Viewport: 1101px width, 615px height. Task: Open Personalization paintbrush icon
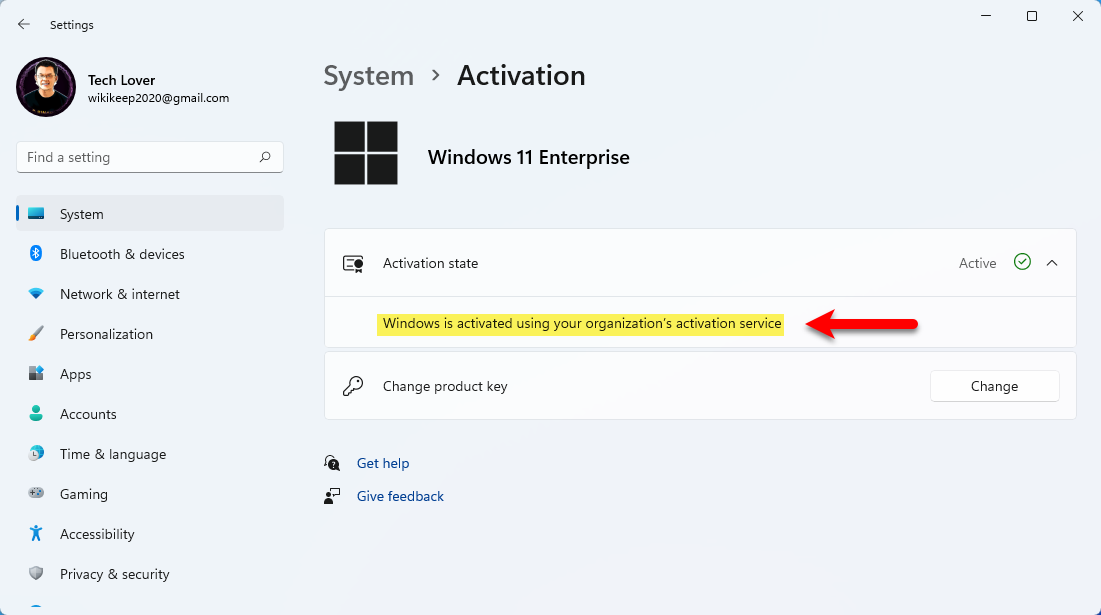point(36,333)
